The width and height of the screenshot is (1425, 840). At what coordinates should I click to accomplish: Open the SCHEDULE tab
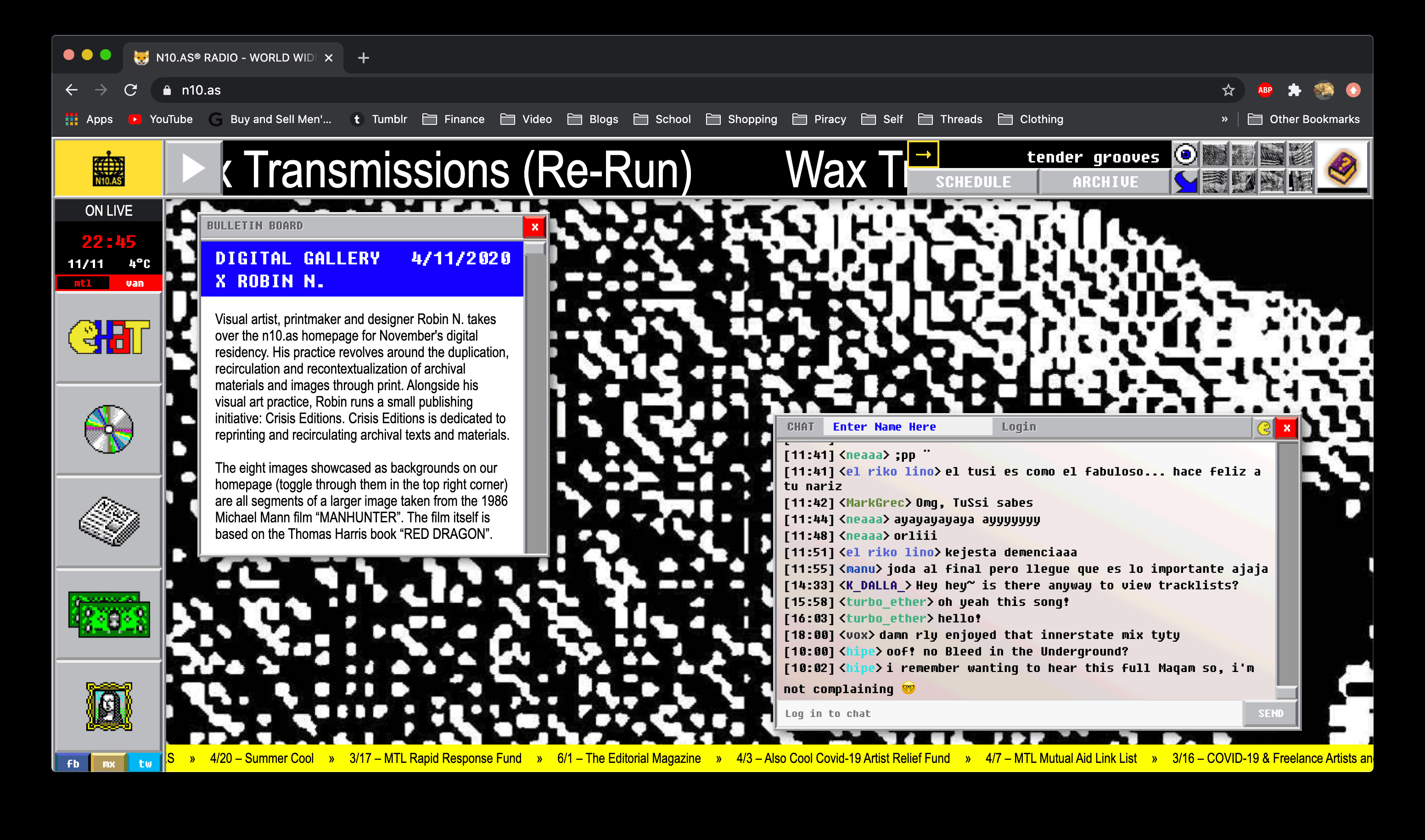pos(973,182)
